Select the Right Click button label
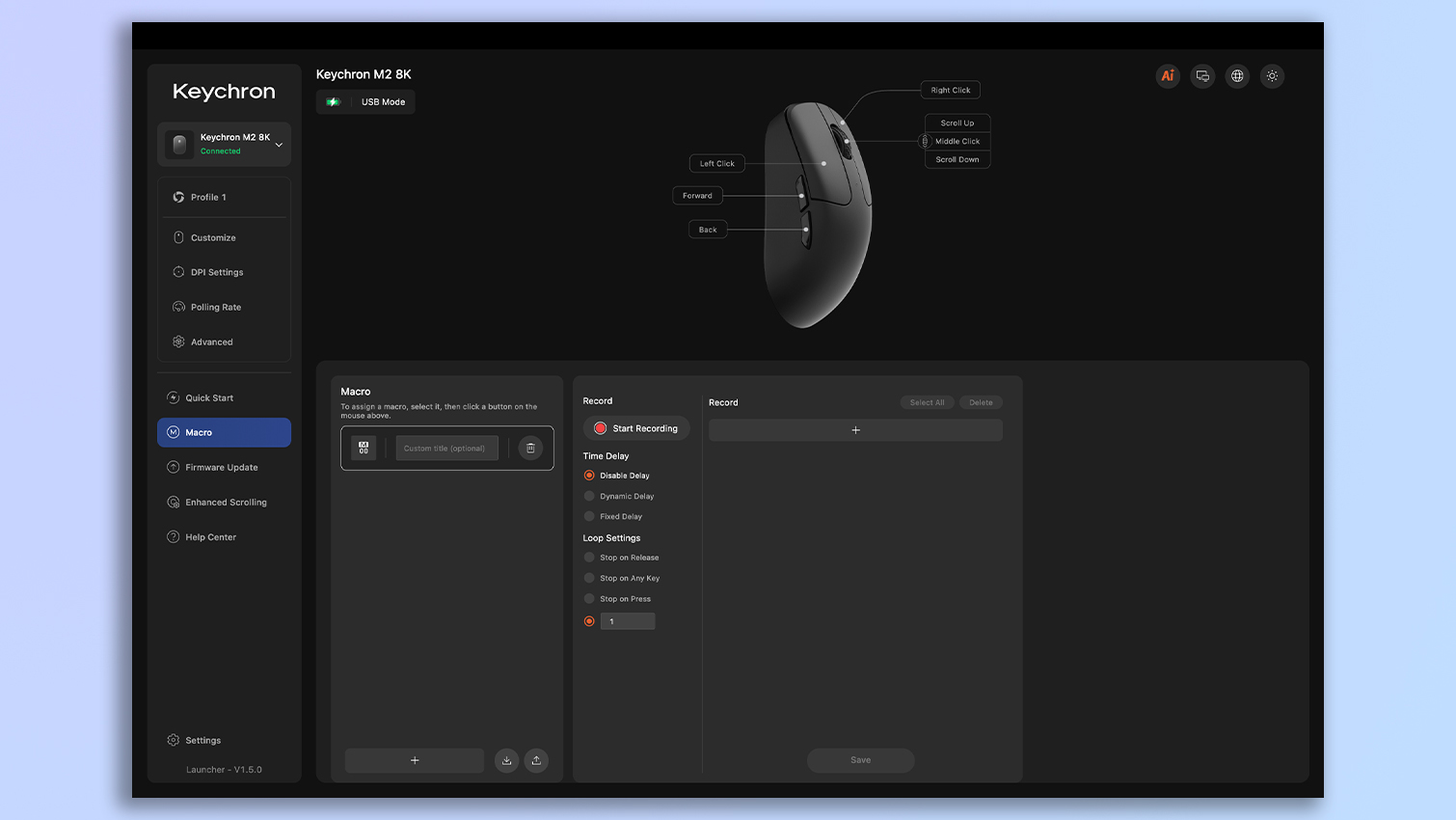Viewport: 1456px width, 820px height. click(951, 90)
